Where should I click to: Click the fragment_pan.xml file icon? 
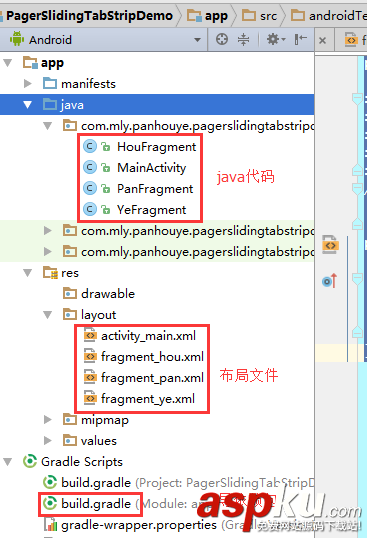[x=90, y=377]
